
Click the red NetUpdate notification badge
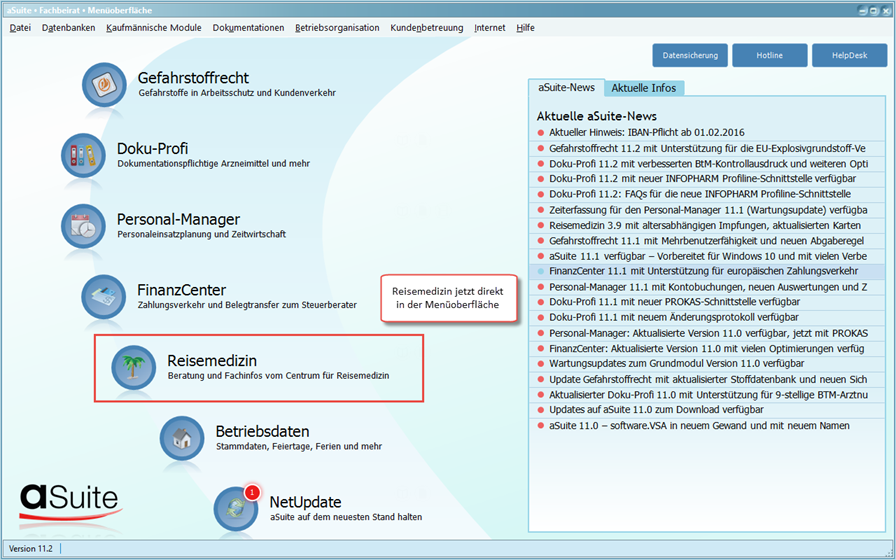tap(252, 492)
